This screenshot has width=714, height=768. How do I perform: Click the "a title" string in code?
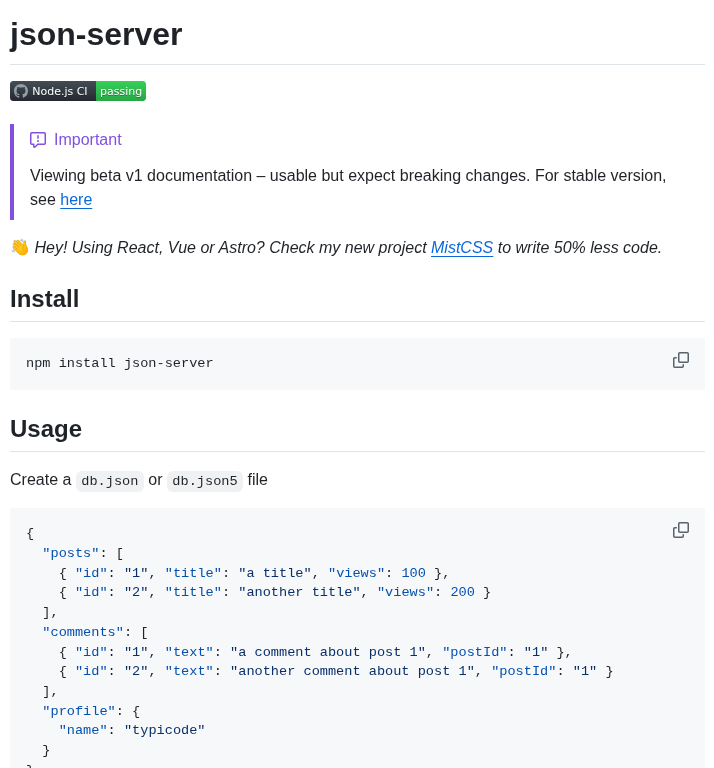click(x=275, y=573)
